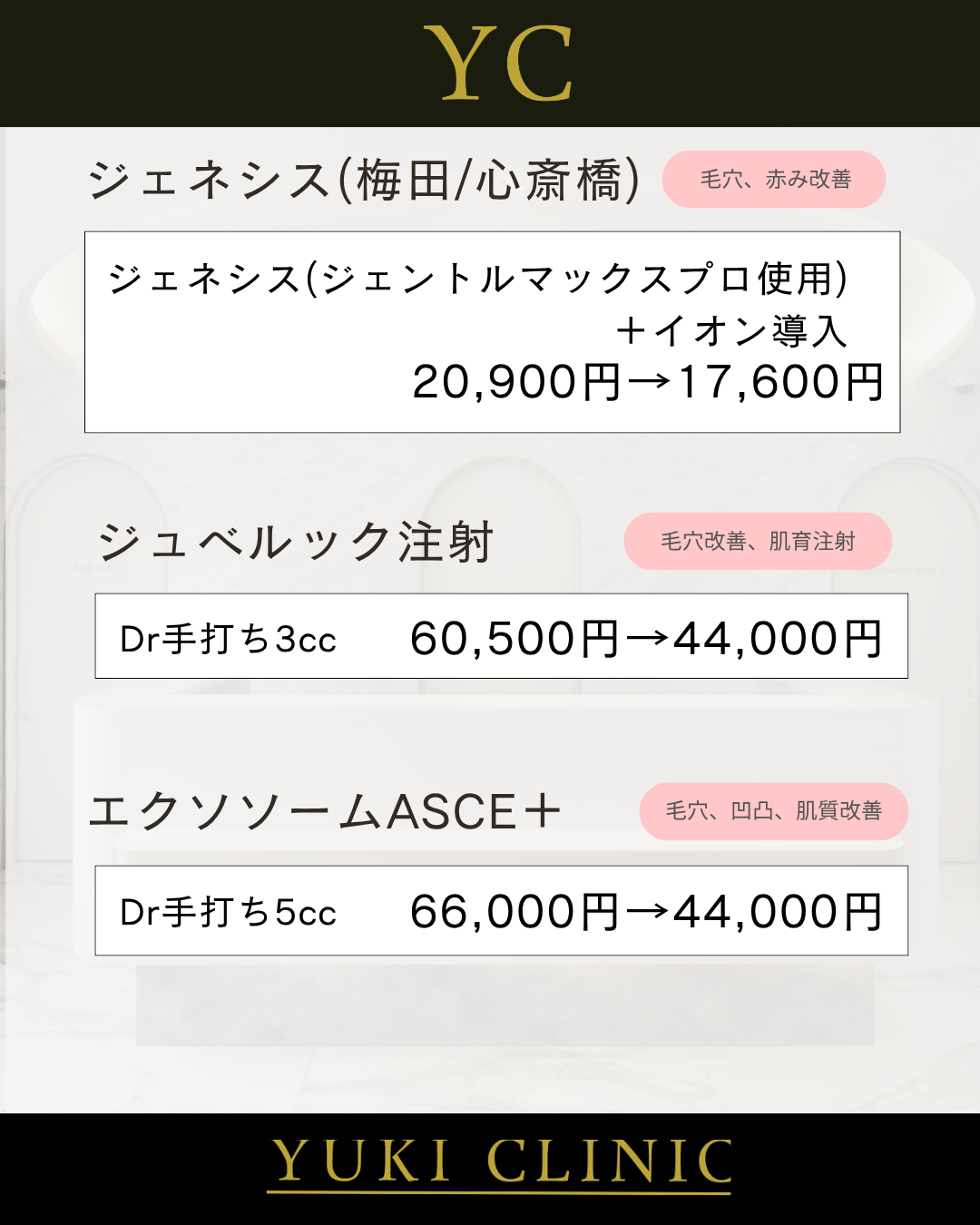This screenshot has width=980, height=1225.
Task: Click the +イオン導入 text
Action: coord(731,331)
